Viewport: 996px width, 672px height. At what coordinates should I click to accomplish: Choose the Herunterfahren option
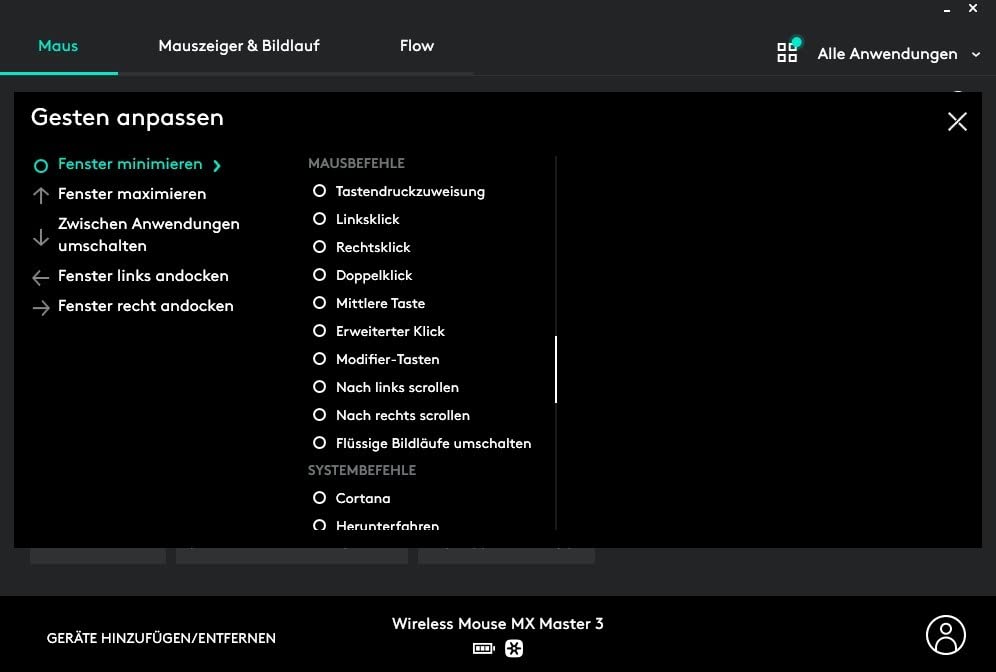(x=320, y=525)
